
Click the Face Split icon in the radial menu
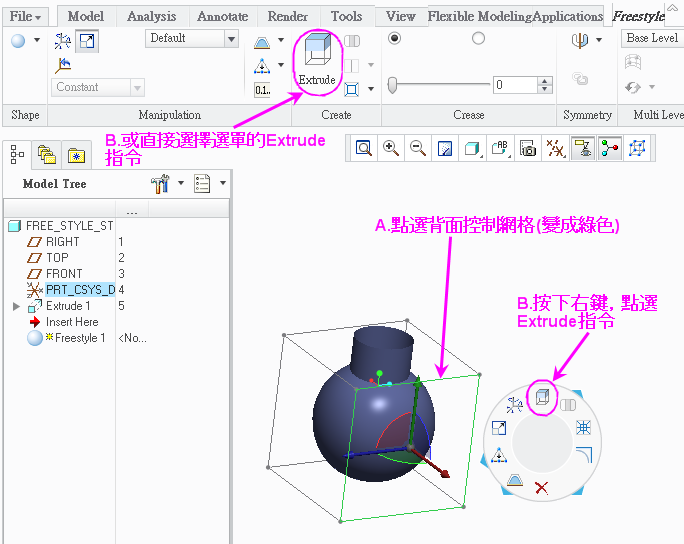pos(515,480)
